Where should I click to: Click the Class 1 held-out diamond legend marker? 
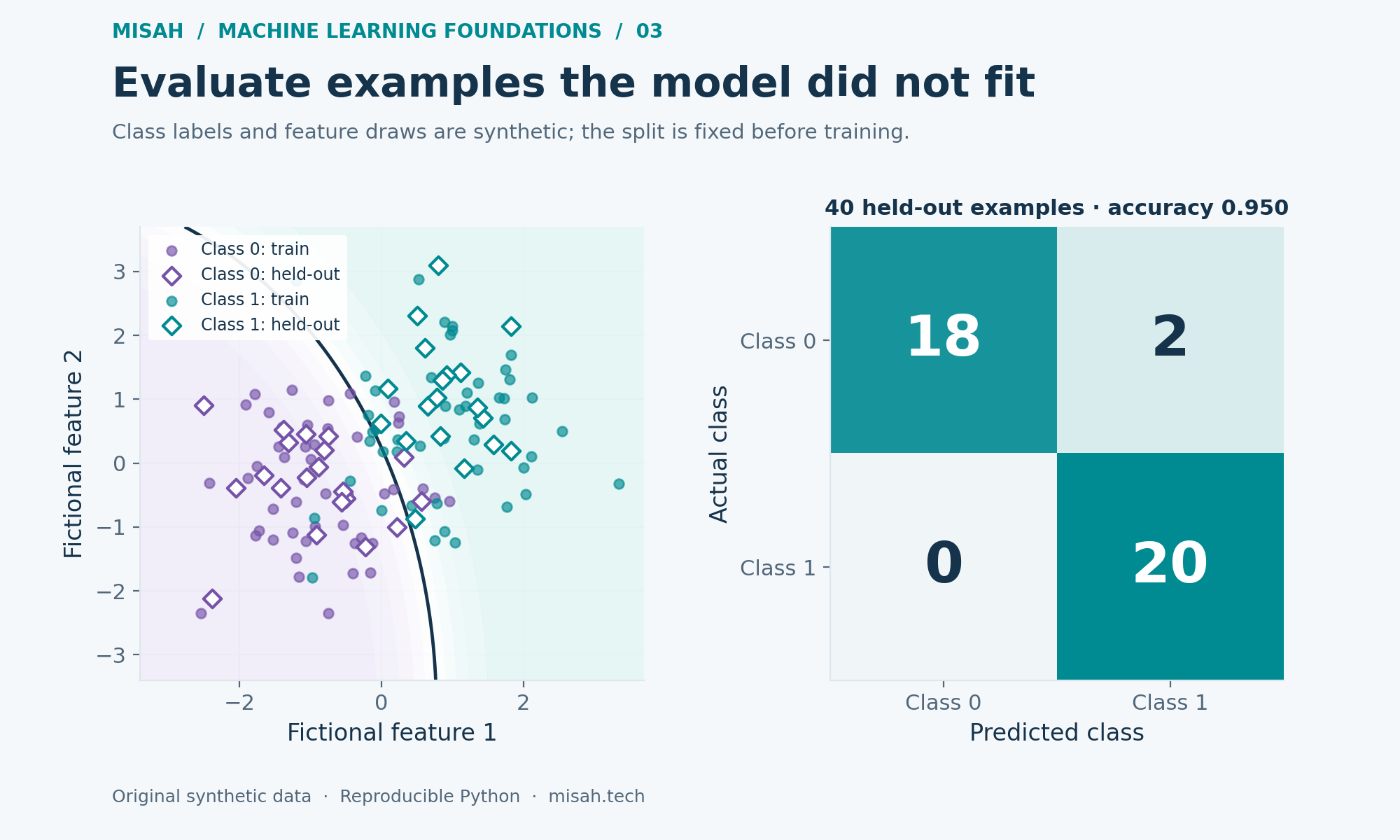(x=171, y=325)
